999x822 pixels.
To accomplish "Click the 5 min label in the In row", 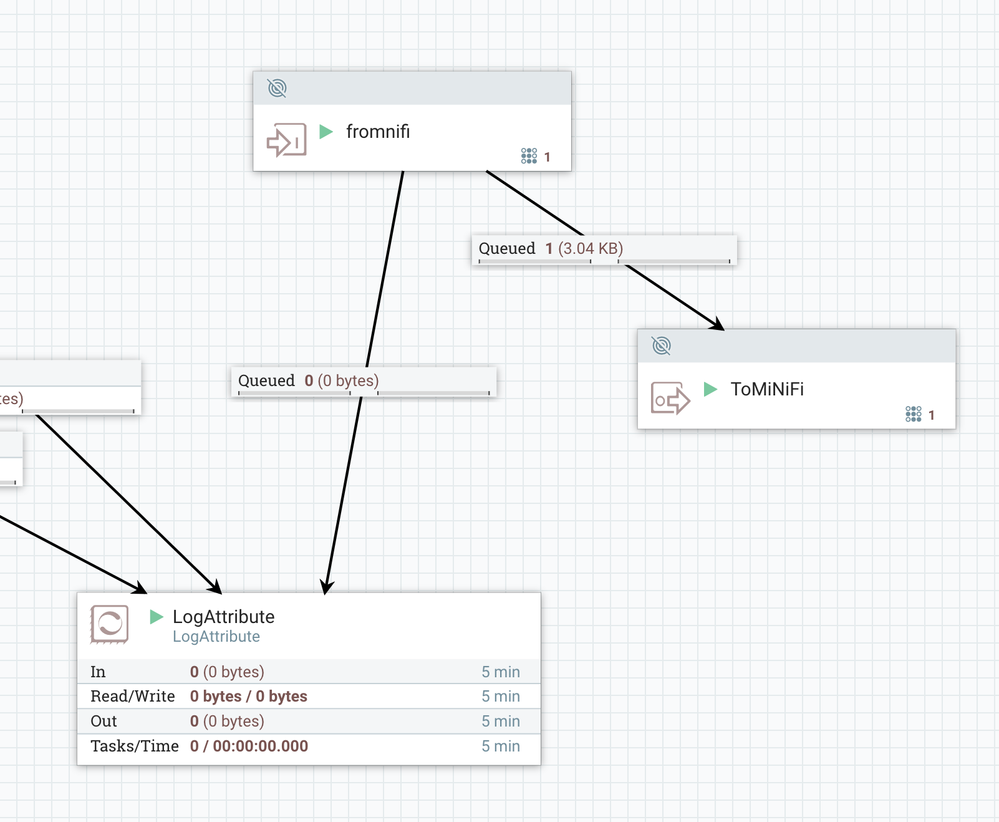I will [x=501, y=672].
